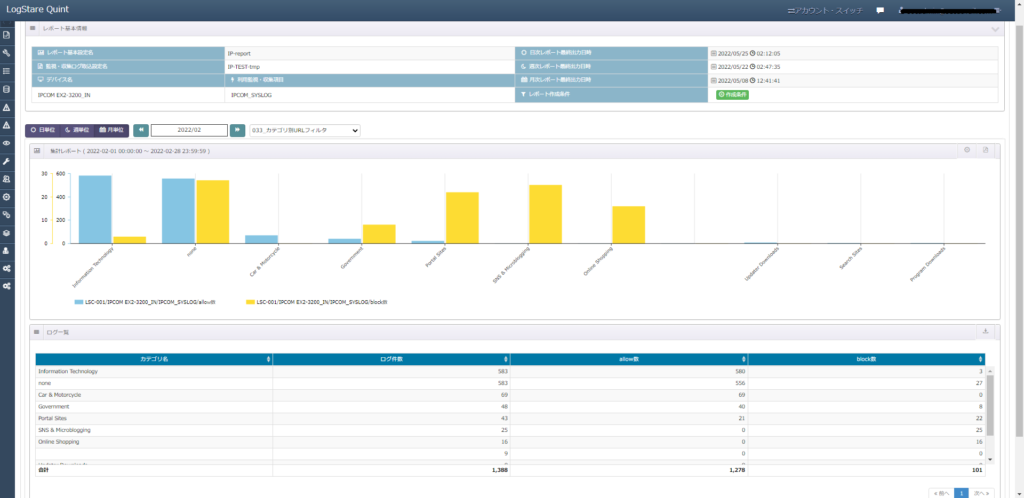This screenshot has width=1024, height=498.
Task: Click the IPCOM_SYSLOG collection item value
Action: tap(251, 95)
